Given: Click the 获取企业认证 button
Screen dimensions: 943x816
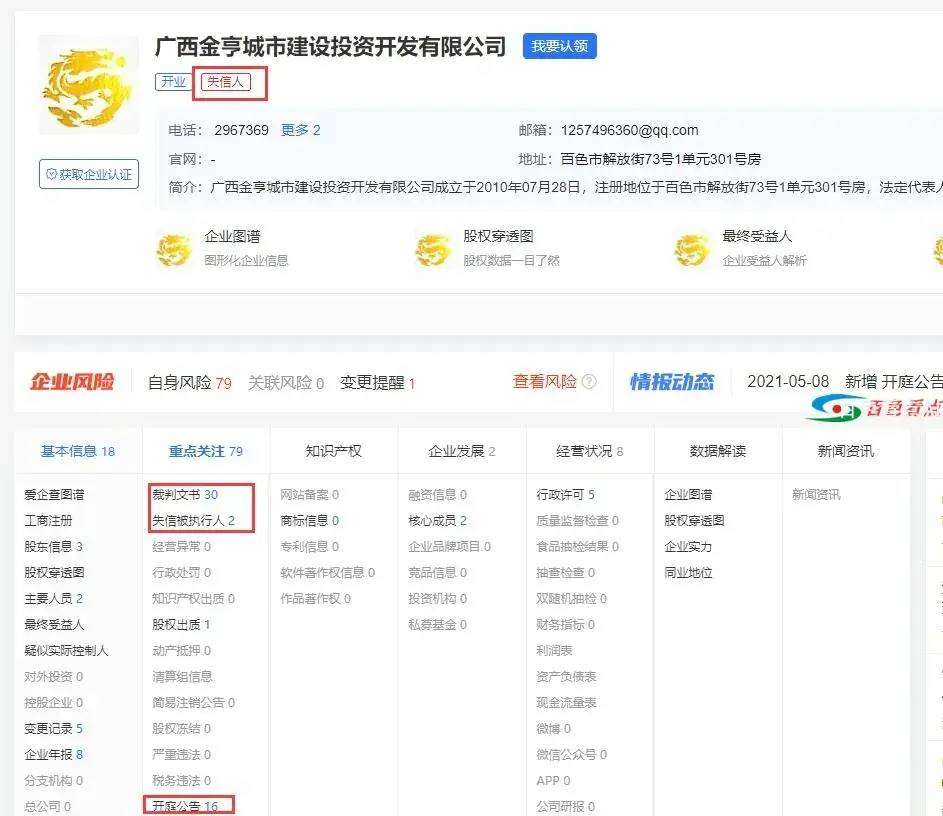Looking at the screenshot, I should [x=89, y=174].
